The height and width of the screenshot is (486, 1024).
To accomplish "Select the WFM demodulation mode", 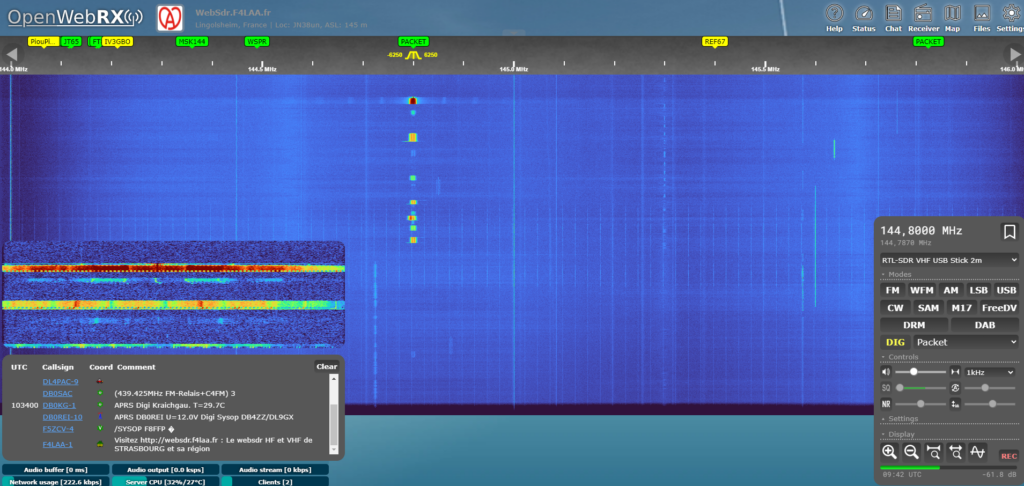I will (x=921, y=290).
